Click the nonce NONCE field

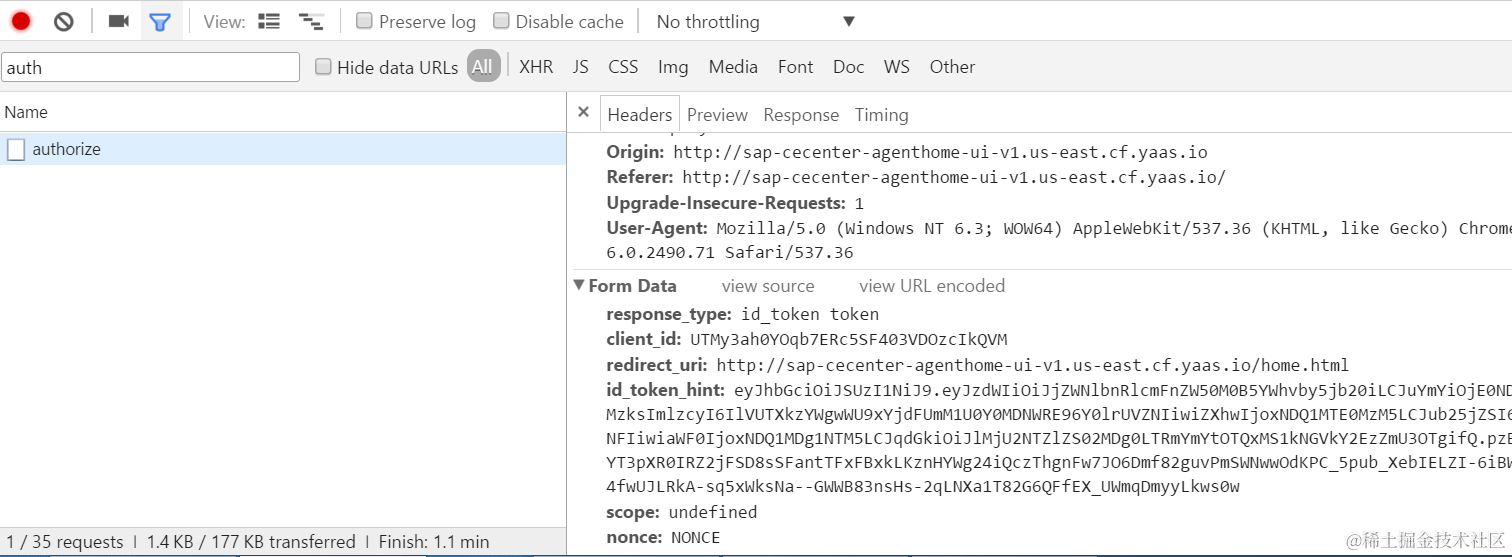[663, 538]
